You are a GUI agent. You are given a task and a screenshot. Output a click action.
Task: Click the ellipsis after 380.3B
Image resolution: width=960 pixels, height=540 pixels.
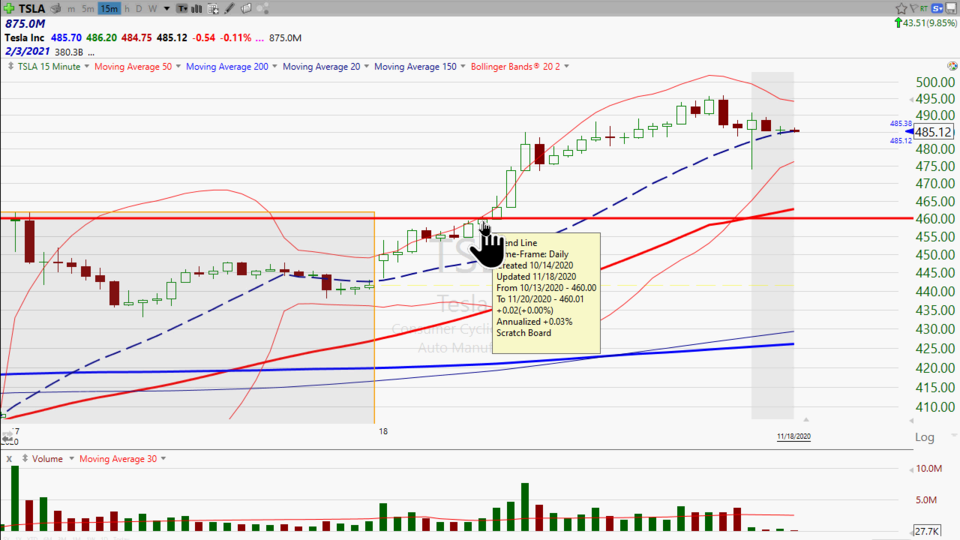(91, 54)
